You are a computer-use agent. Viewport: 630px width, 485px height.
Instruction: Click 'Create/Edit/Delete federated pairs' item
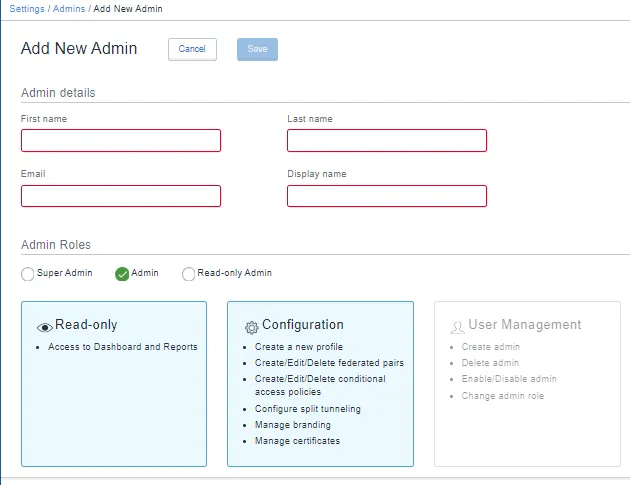[329, 363]
